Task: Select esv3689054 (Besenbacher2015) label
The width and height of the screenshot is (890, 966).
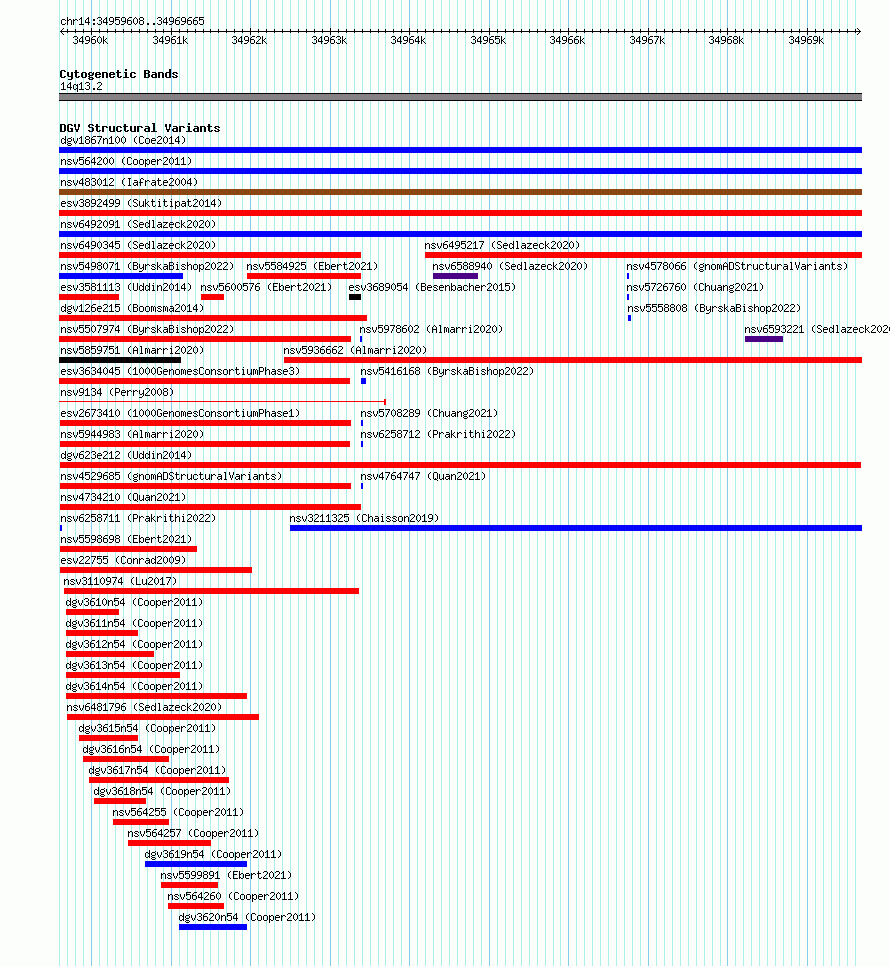Action: point(432,287)
